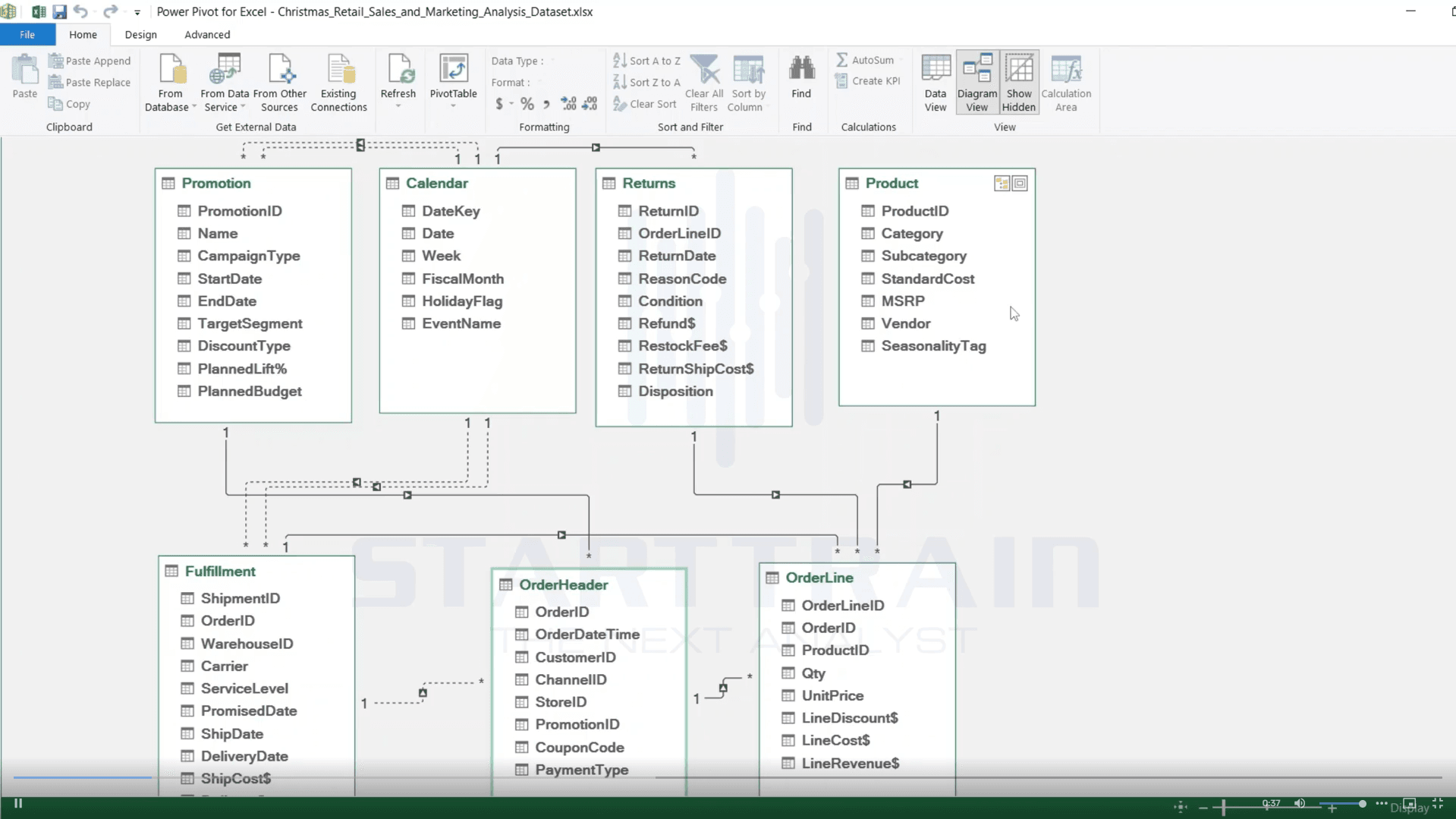Click the Redo arrow icon
The image size is (1456, 819).
[110, 11]
